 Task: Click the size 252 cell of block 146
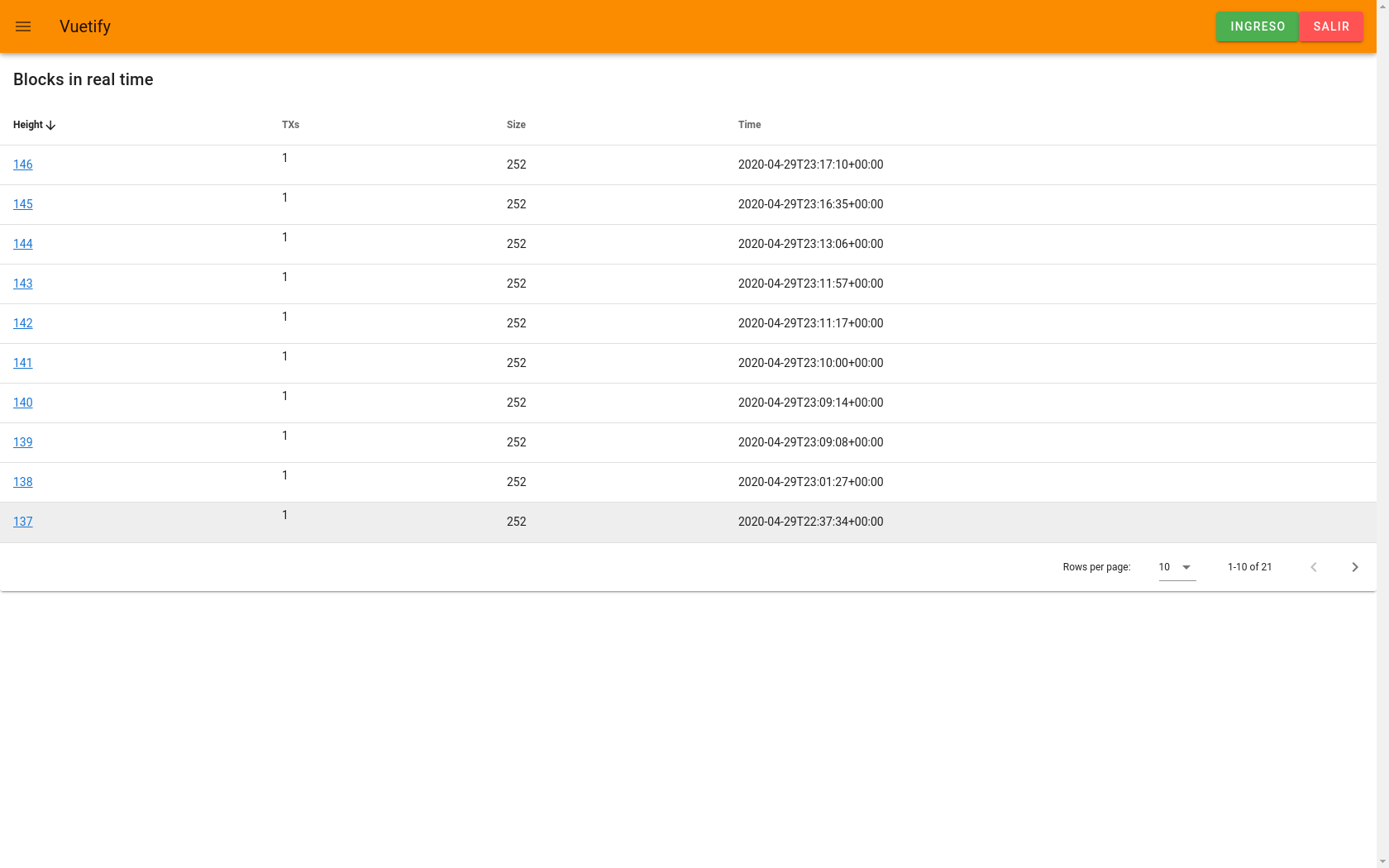pyautogui.click(x=517, y=165)
